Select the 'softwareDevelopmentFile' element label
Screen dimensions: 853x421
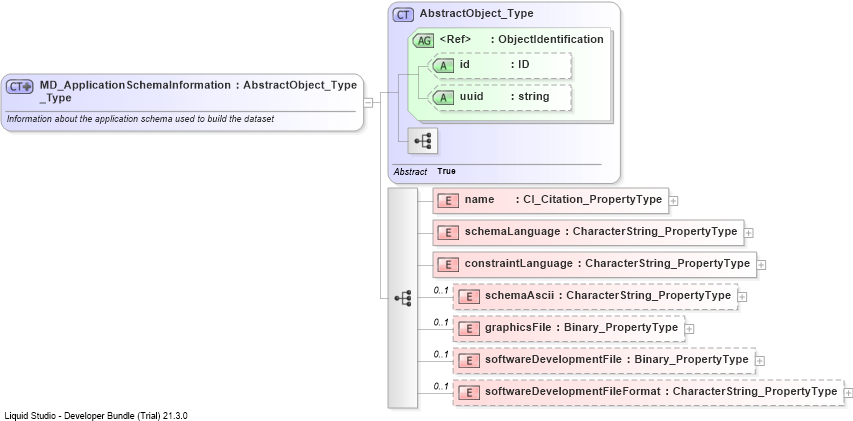click(554, 360)
